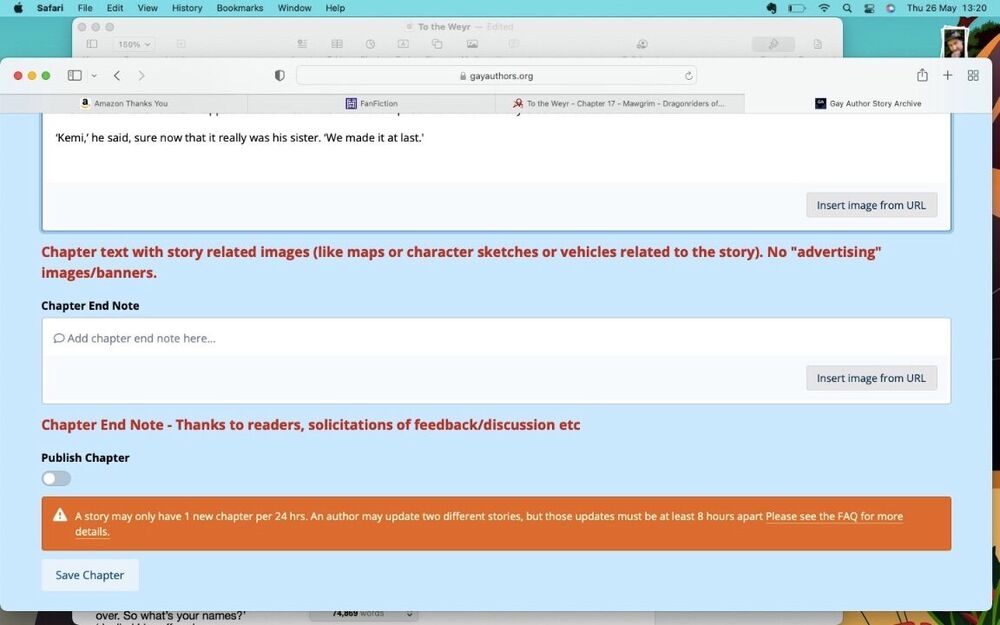Open the History menu

click(x=186, y=8)
